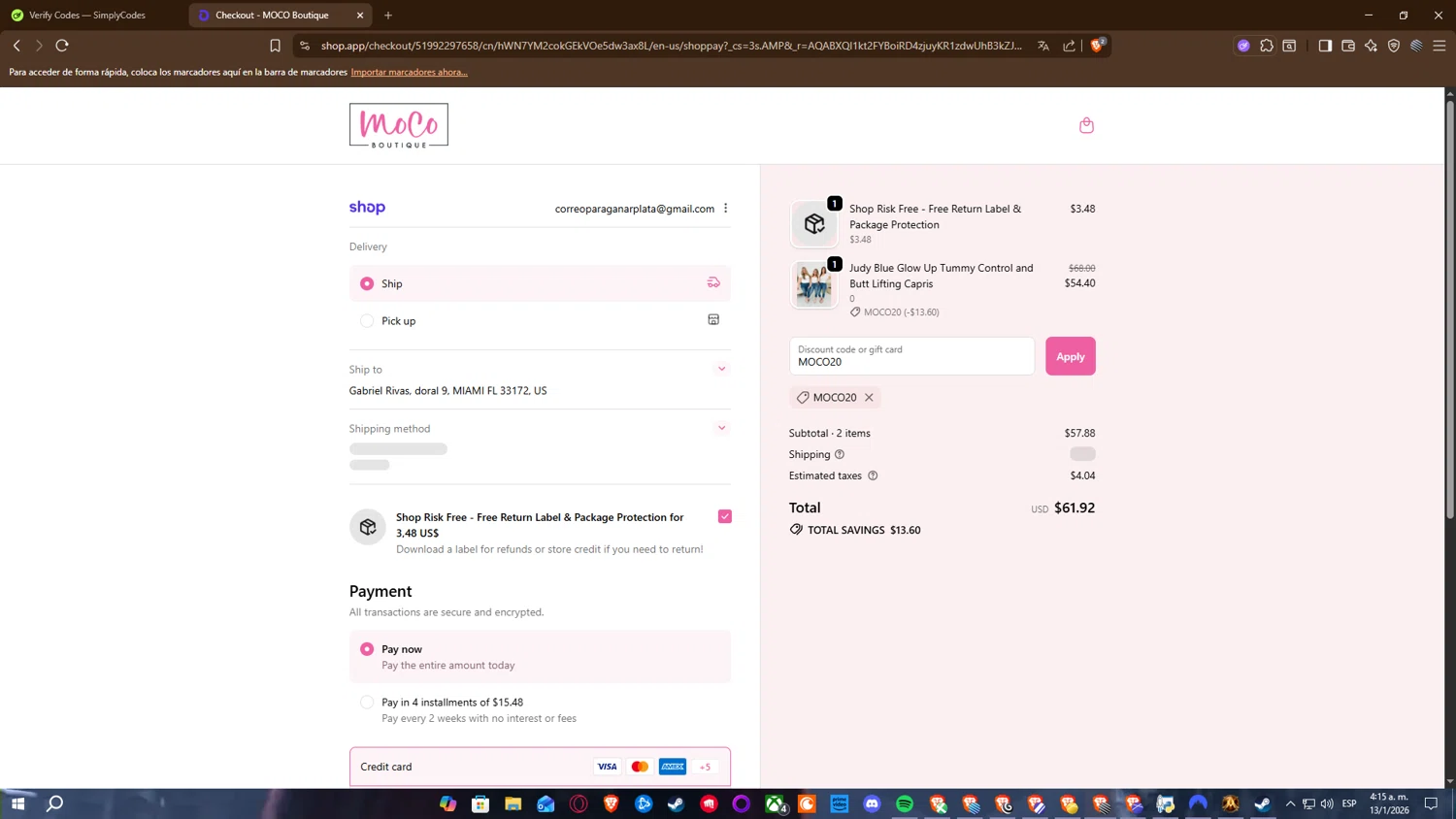This screenshot has width=1456, height=819.
Task: Open Spotify from the taskbar
Action: 905,803
